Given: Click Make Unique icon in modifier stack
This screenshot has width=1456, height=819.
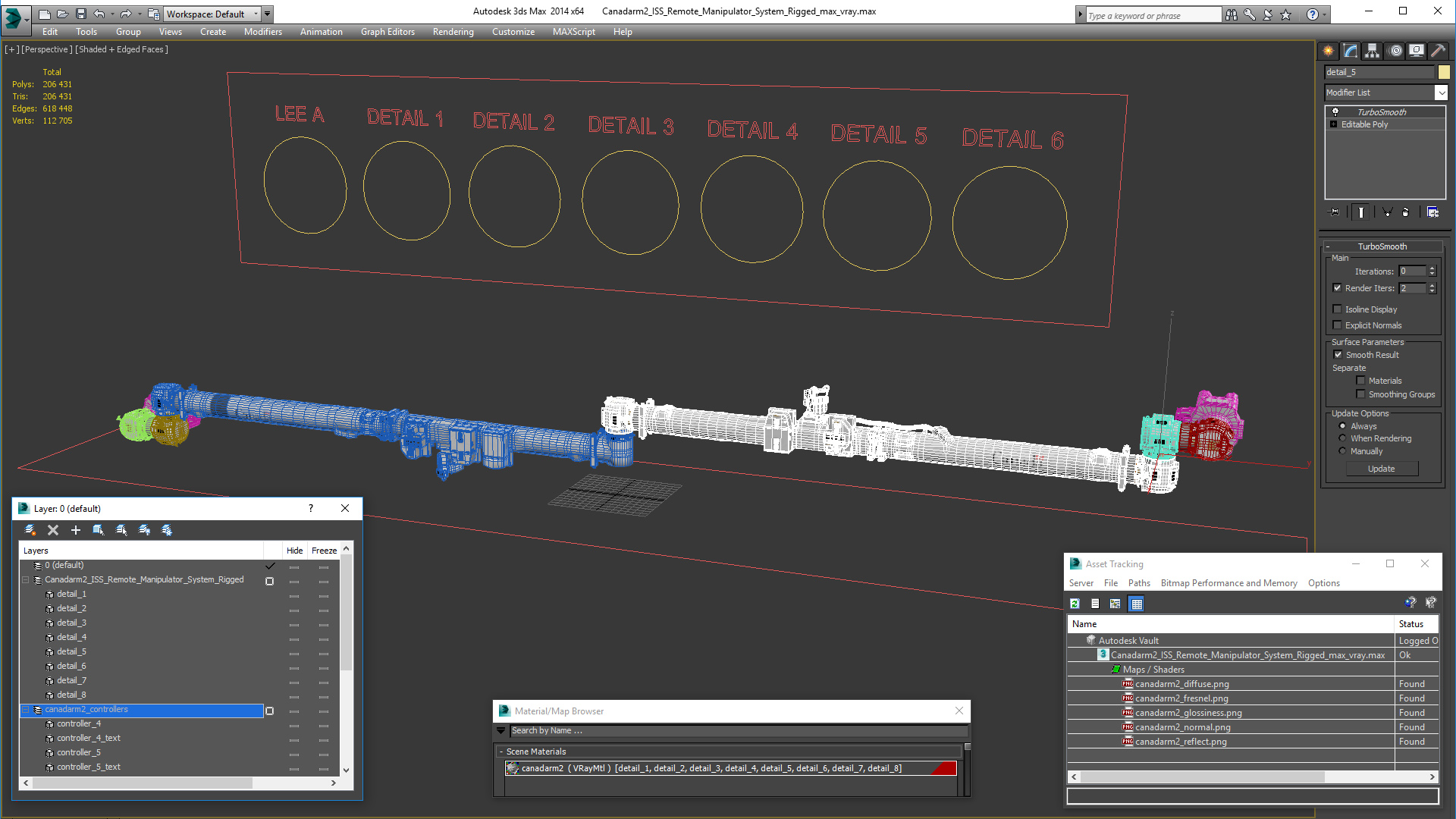Looking at the screenshot, I should (1387, 212).
